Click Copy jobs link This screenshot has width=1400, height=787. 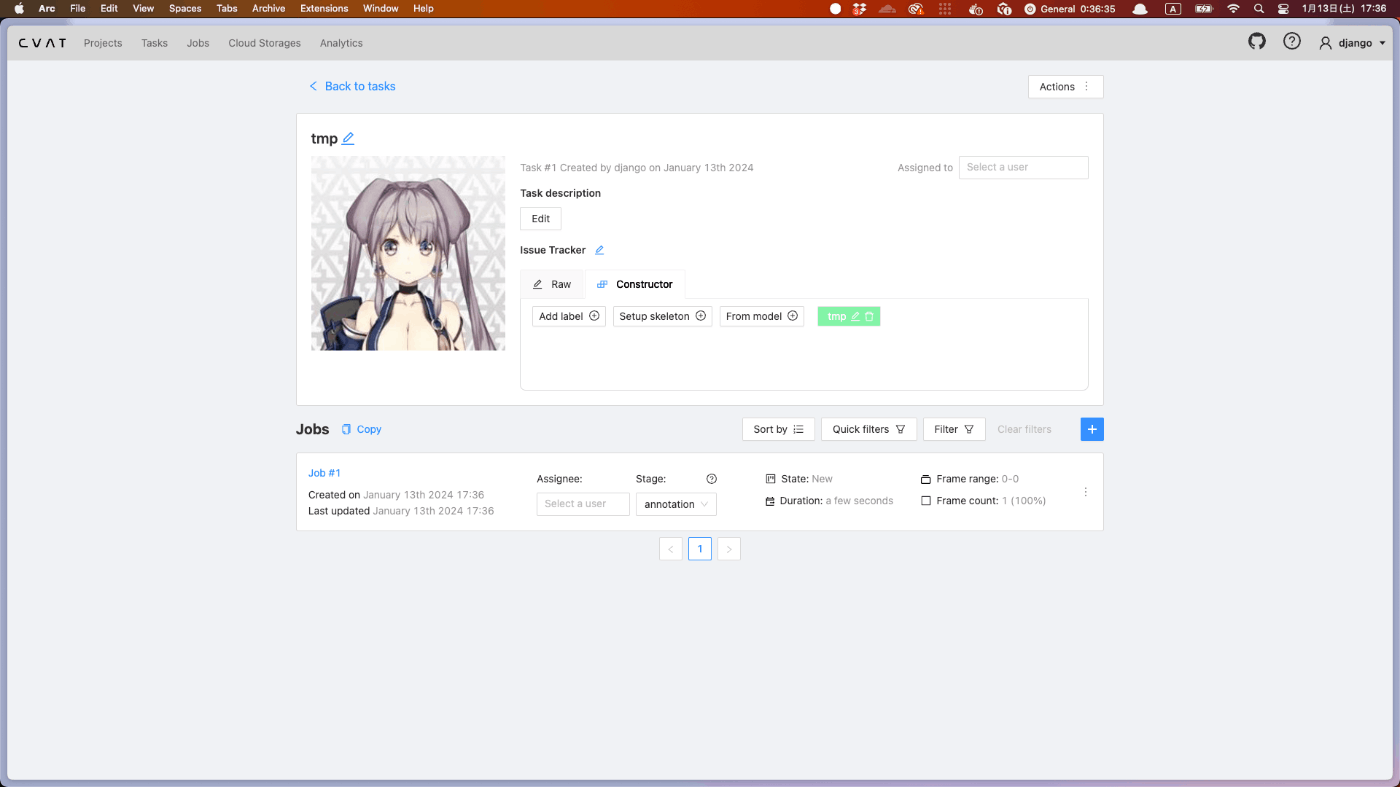click(361, 429)
